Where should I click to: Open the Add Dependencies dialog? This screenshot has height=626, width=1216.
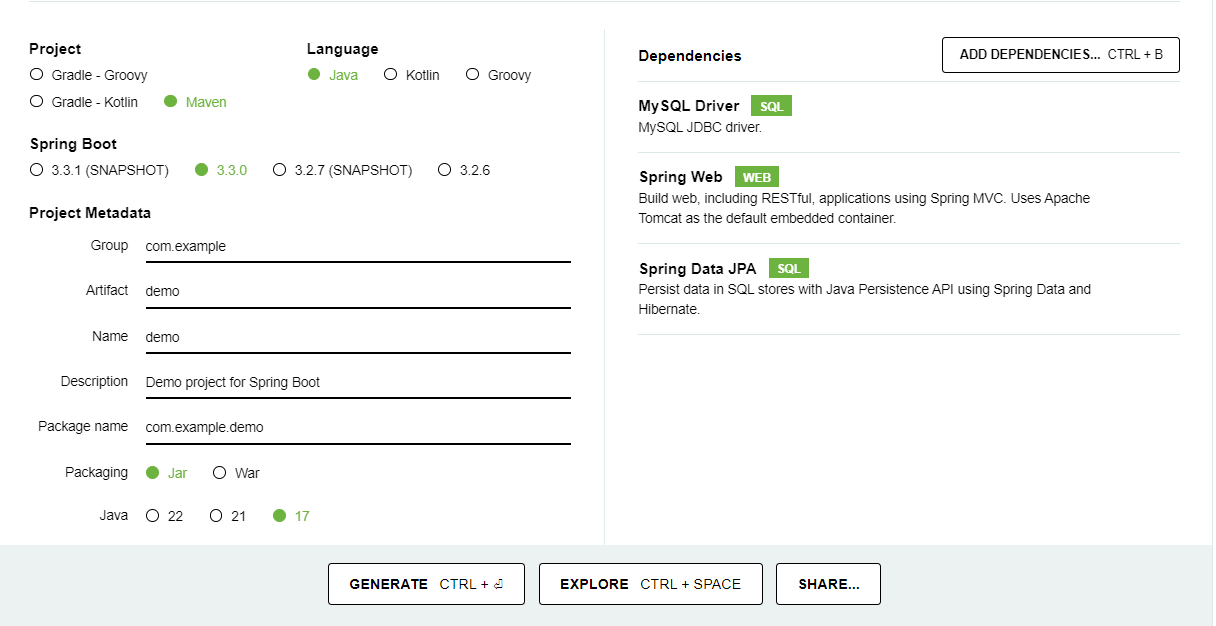(x=1060, y=55)
